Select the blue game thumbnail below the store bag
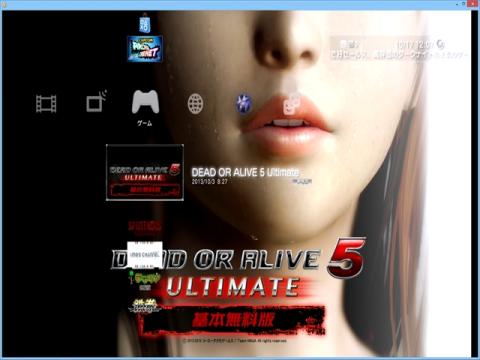 click(x=145, y=49)
